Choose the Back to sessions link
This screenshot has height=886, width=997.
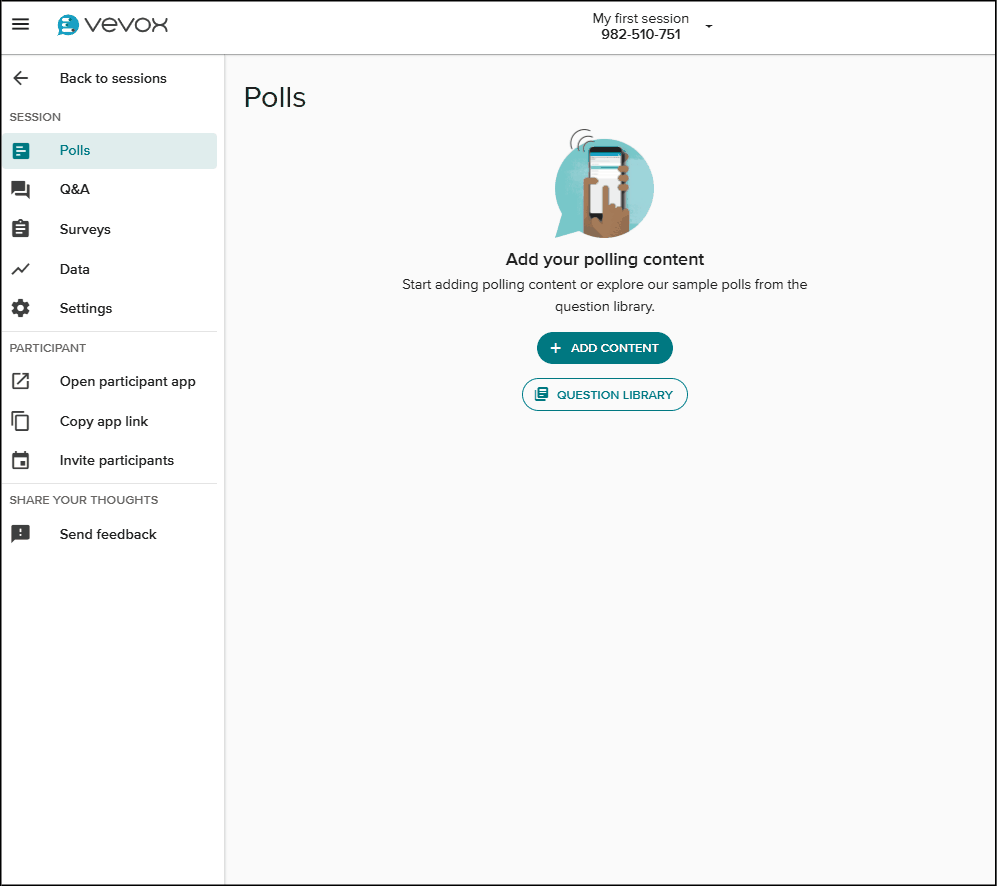pos(113,78)
